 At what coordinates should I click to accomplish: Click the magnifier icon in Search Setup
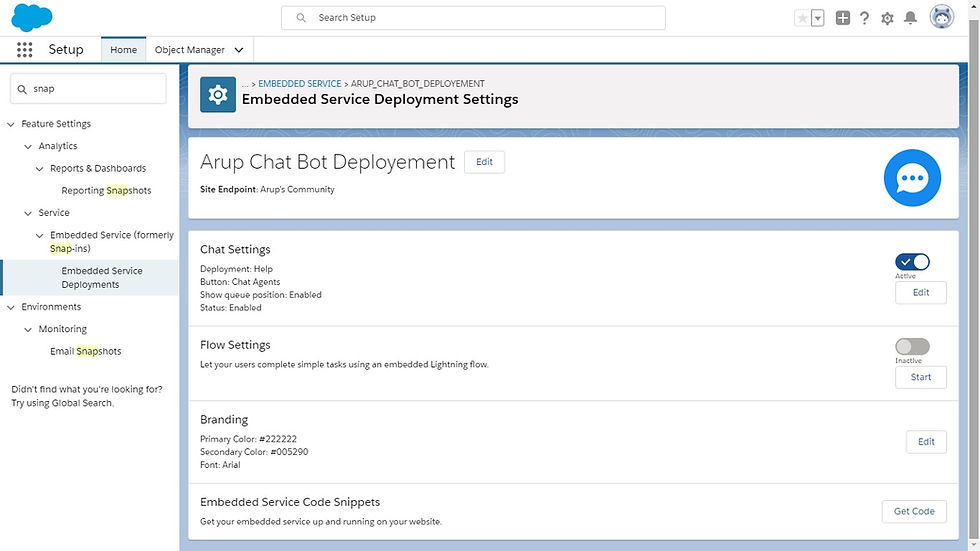(x=301, y=17)
